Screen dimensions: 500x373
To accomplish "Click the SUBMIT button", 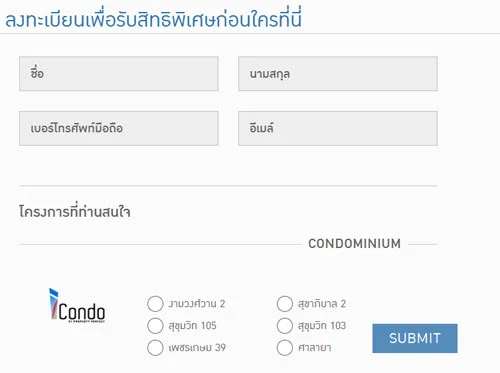I will tap(415, 338).
